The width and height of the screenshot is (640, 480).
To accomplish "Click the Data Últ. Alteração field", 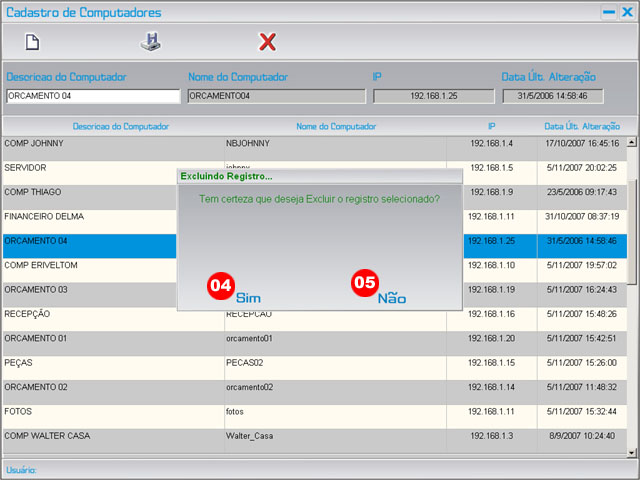I will click(552, 97).
